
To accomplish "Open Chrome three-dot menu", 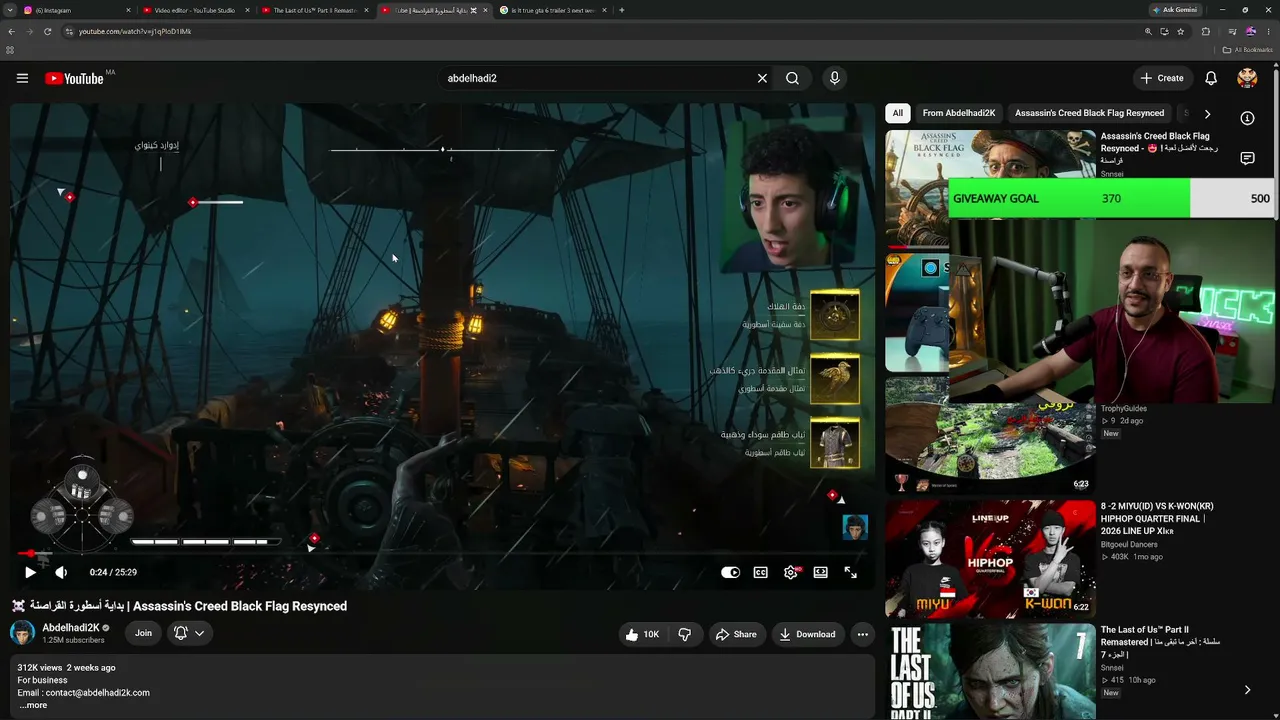I will tap(1269, 31).
